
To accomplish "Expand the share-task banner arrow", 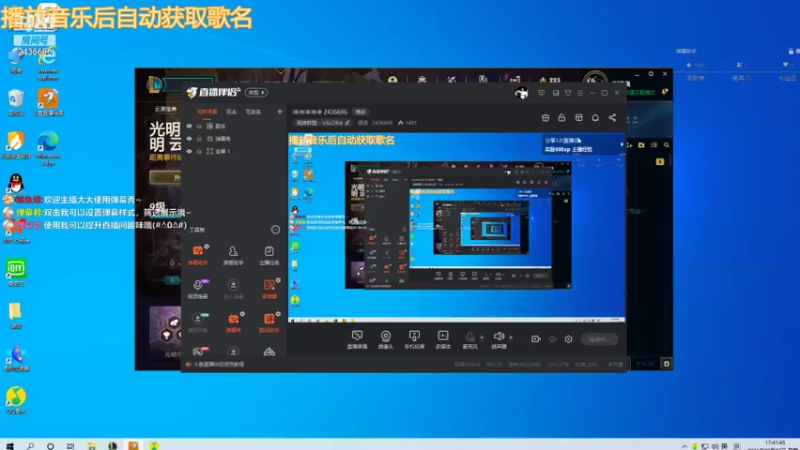I will 621,145.
